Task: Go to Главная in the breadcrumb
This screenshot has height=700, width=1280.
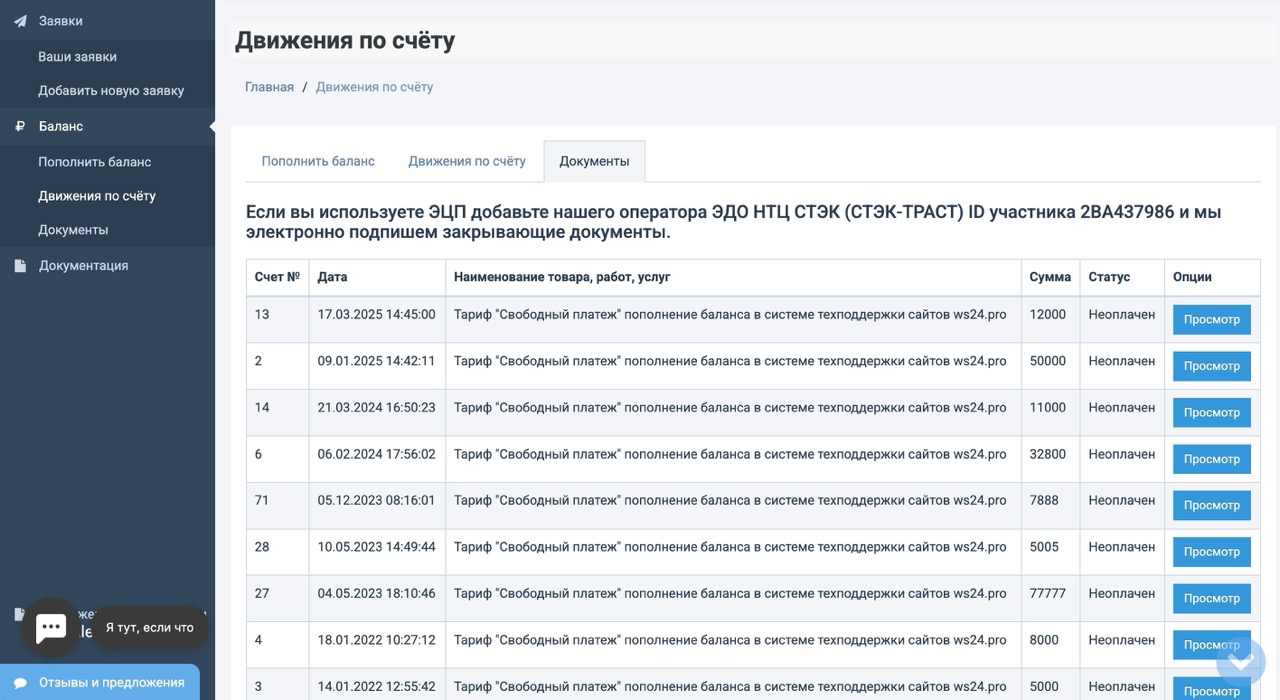Action: tap(269, 87)
